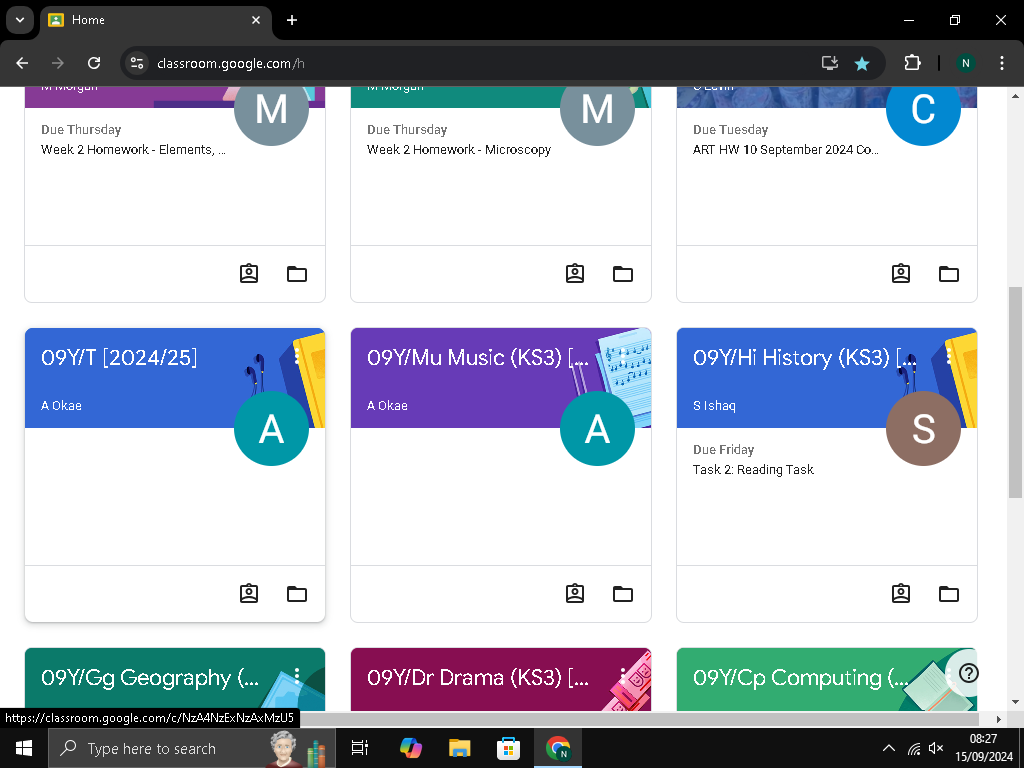This screenshot has width=1024, height=768.
Task: Open the Chrome extensions puzzle icon
Action: tap(912, 63)
